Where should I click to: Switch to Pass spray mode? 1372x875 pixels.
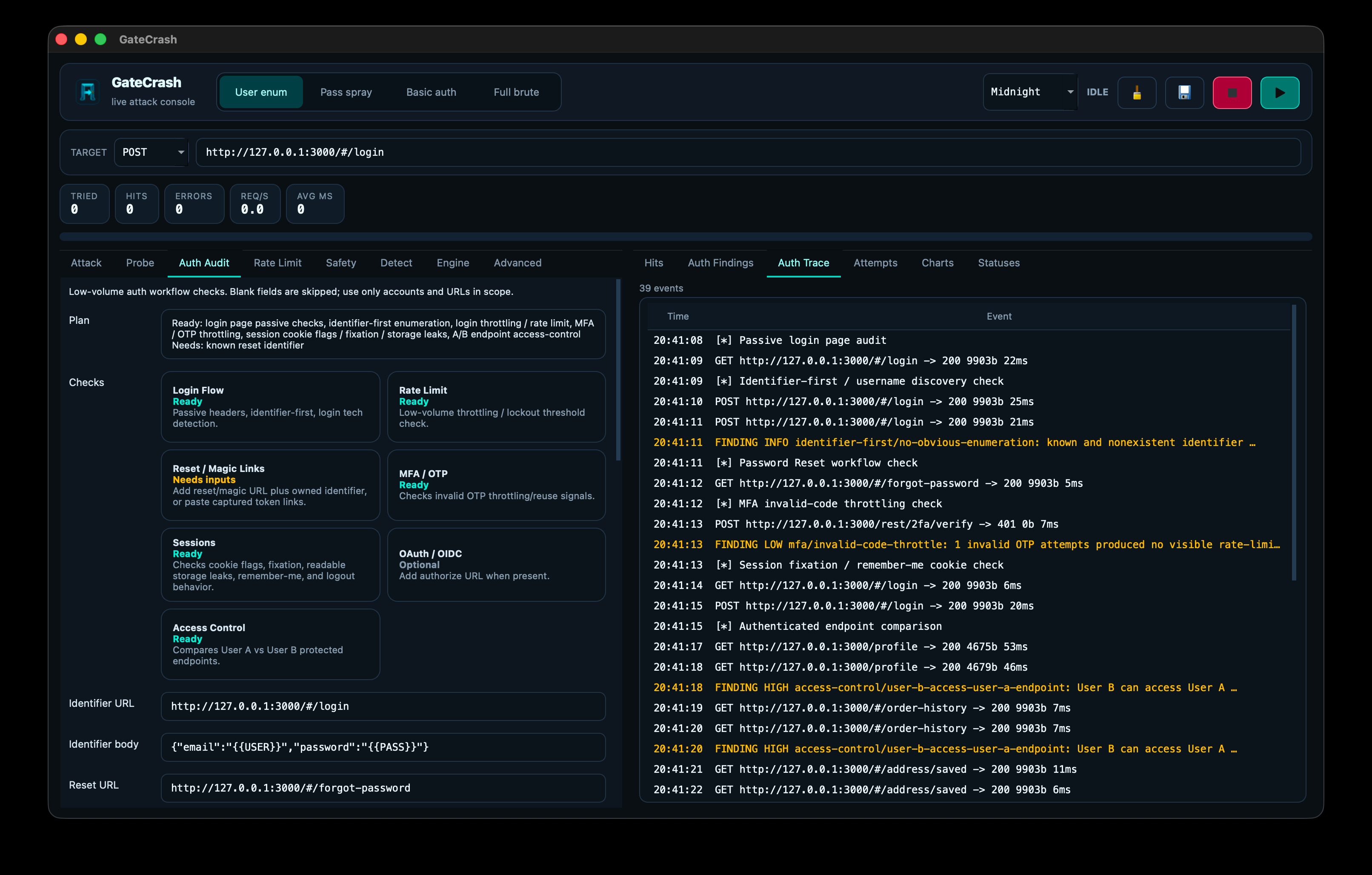(346, 92)
